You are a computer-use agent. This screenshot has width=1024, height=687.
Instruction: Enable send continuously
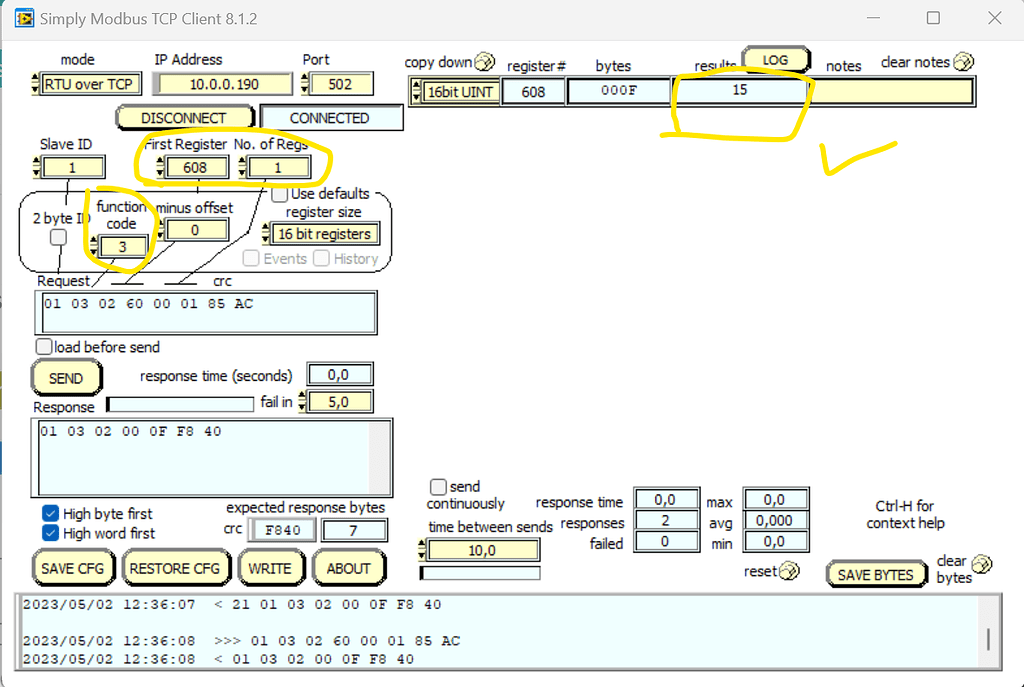click(436, 488)
